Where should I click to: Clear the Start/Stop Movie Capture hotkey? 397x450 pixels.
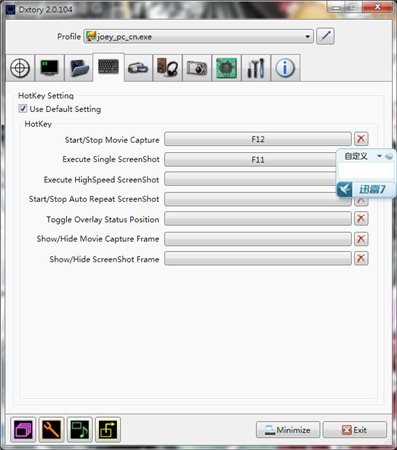(361, 139)
